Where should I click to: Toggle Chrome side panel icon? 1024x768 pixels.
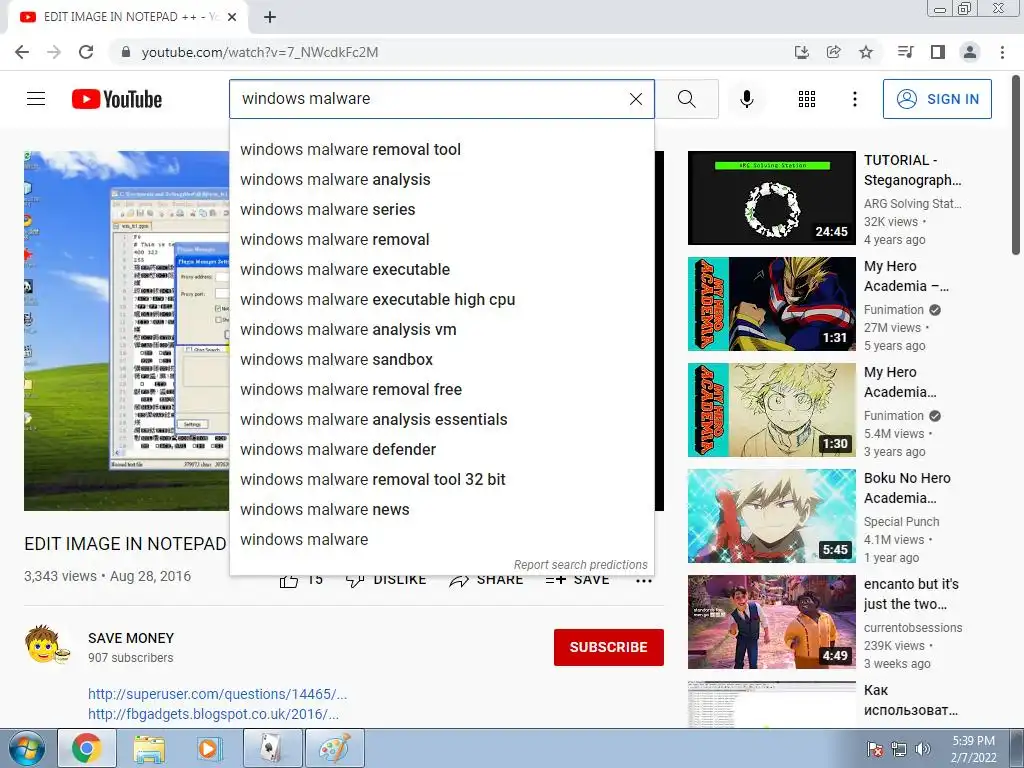click(938, 52)
